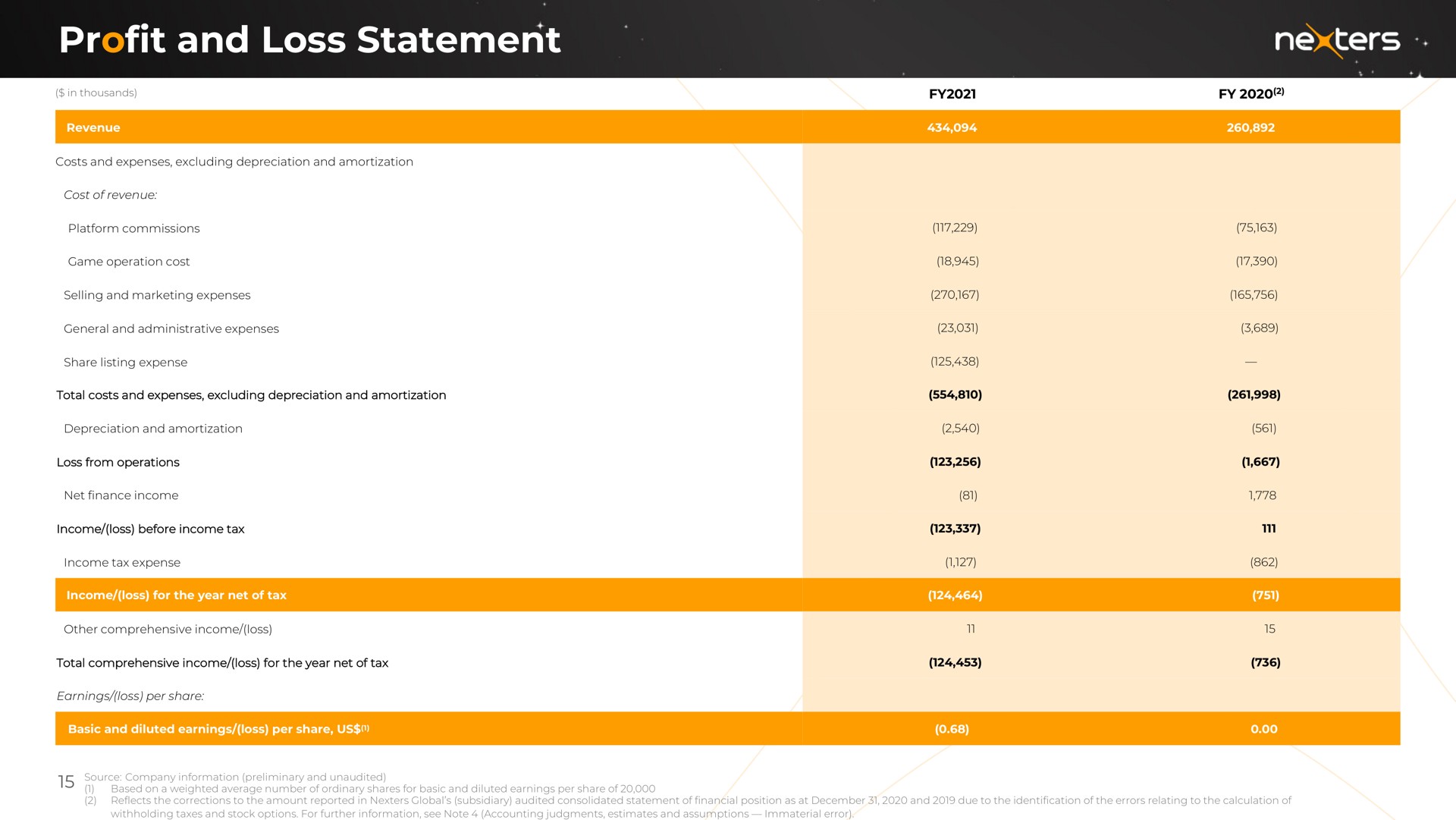Screen dimensions: 1456x820
Task: Select net loss value (751)
Action: [1266, 595]
